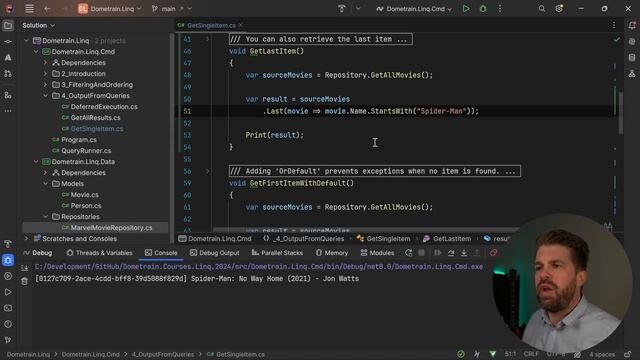Unfold the comment at line 56
Screen dimensions: 640x360
click(x=207, y=171)
